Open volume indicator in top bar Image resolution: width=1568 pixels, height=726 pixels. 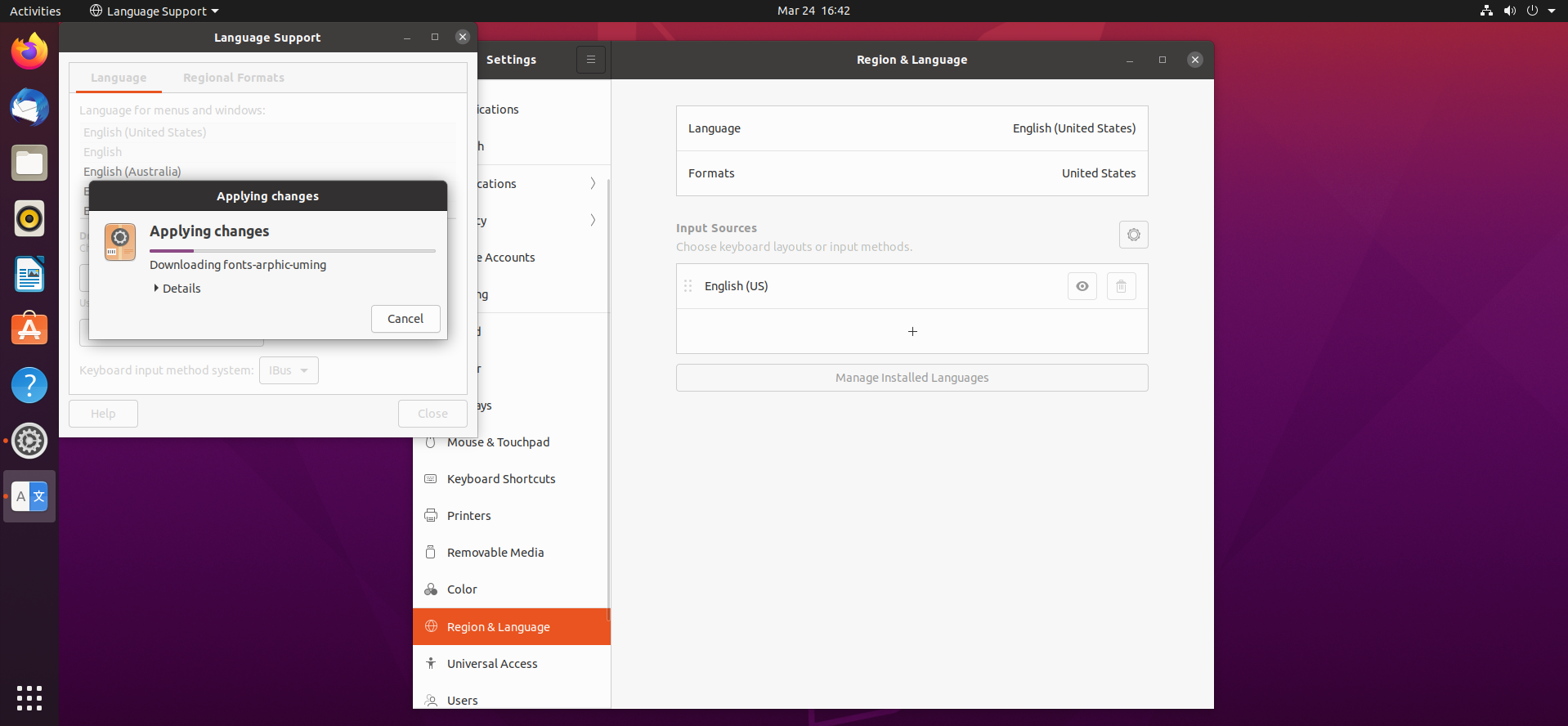[1510, 11]
